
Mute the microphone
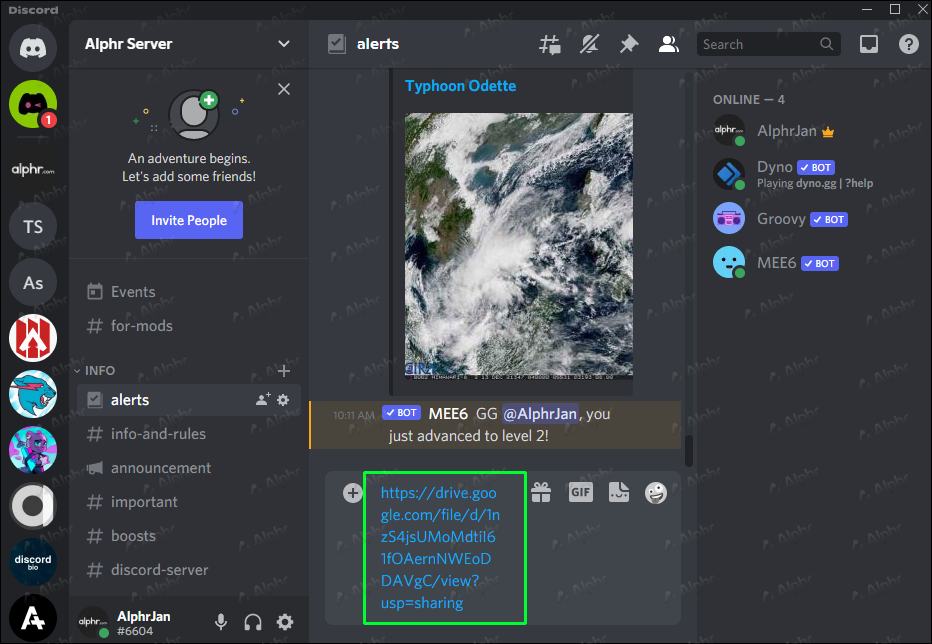pyautogui.click(x=221, y=622)
